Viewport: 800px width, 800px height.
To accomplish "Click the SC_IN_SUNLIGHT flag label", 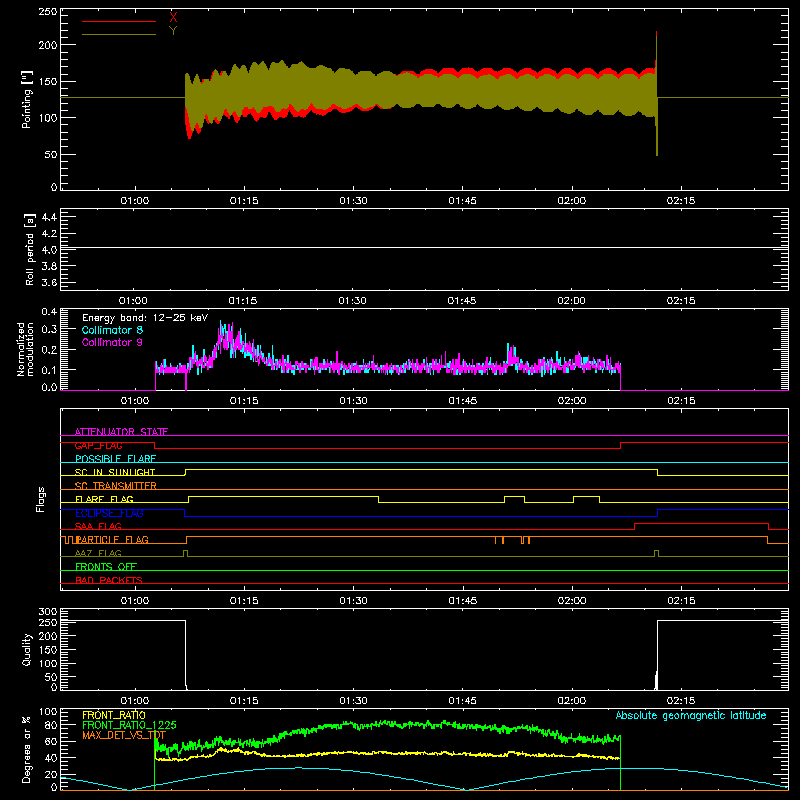I will tap(115, 472).
